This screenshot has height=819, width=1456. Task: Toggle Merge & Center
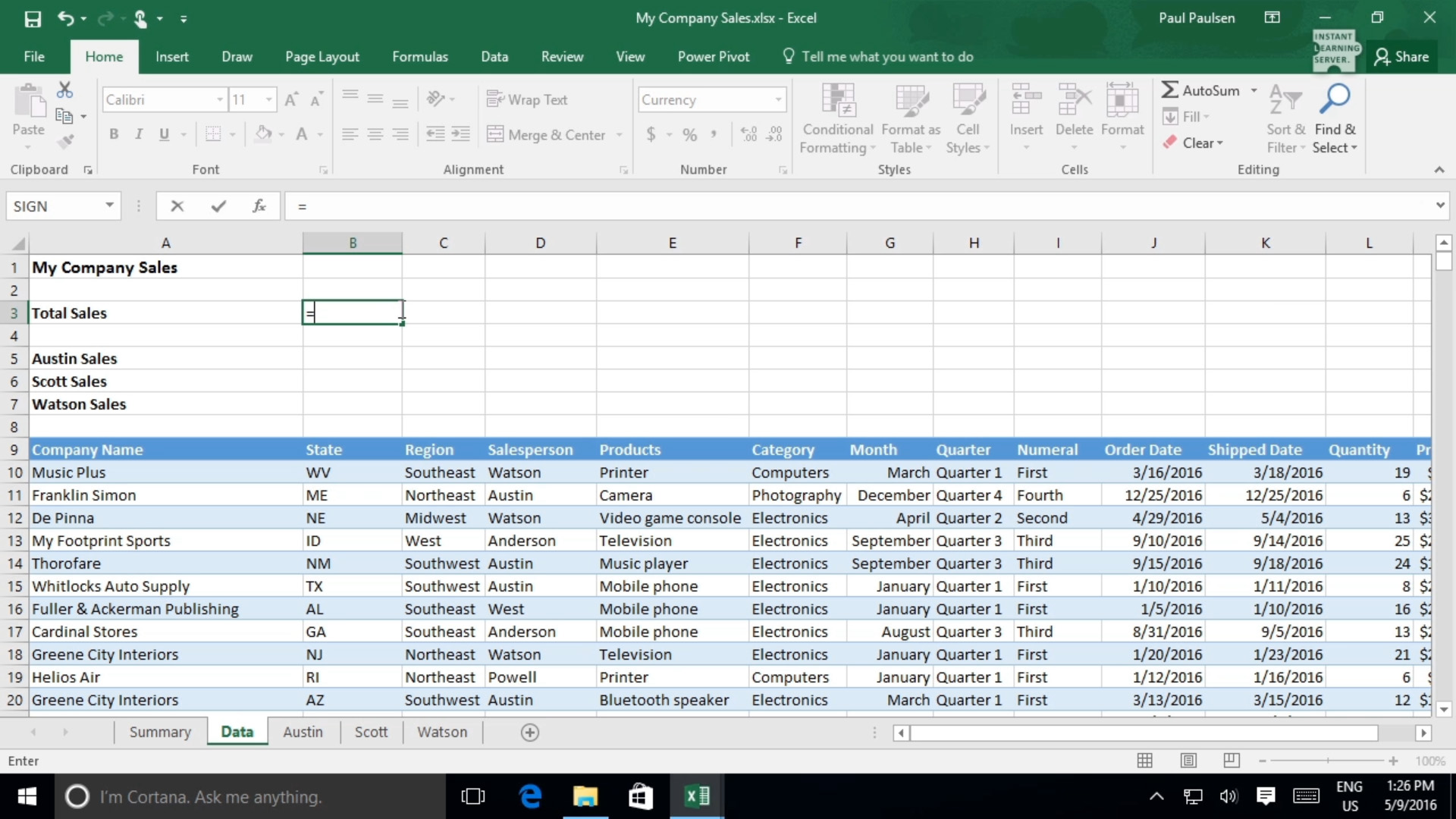(547, 135)
